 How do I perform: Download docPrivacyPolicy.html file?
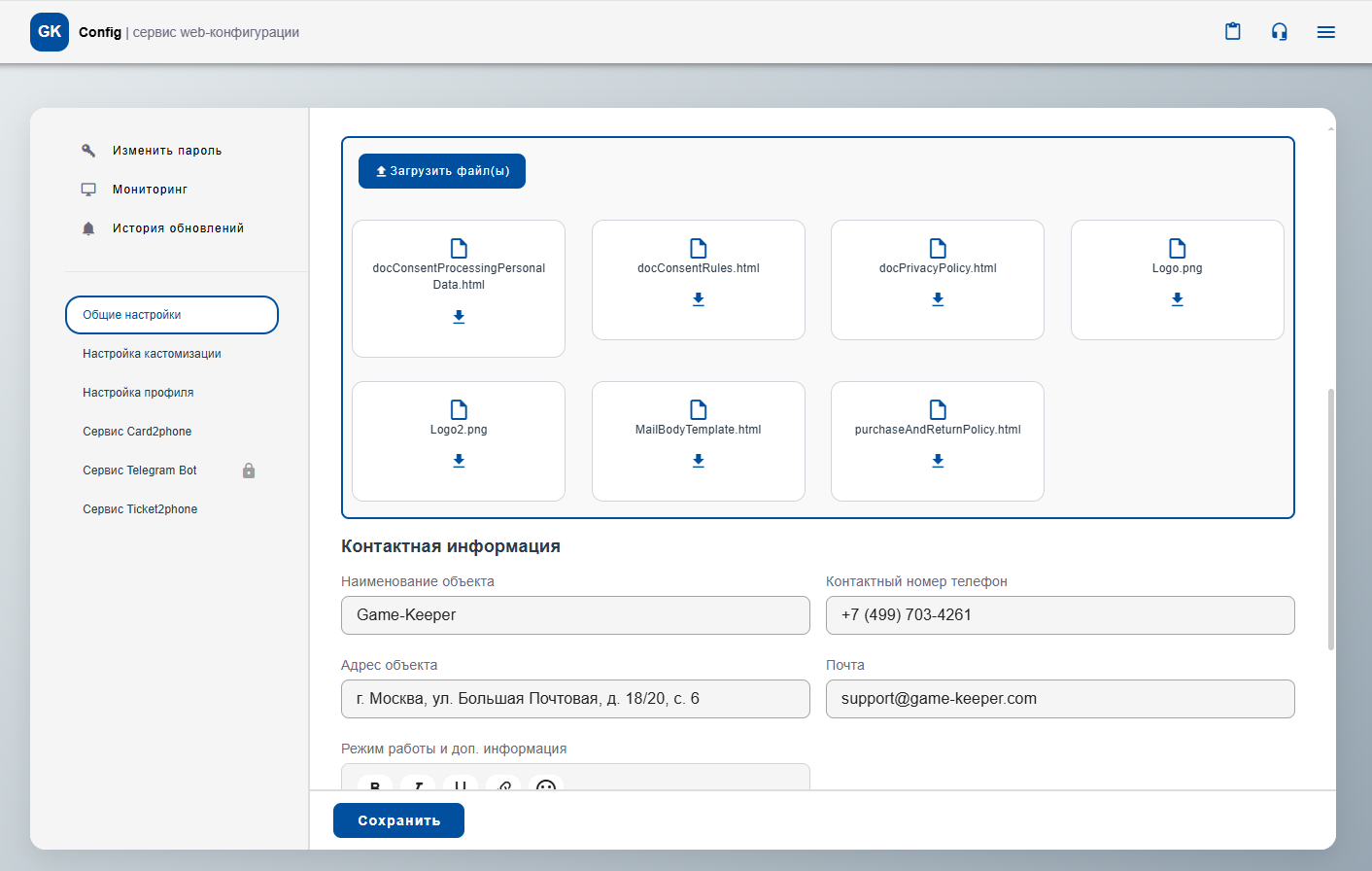938,299
